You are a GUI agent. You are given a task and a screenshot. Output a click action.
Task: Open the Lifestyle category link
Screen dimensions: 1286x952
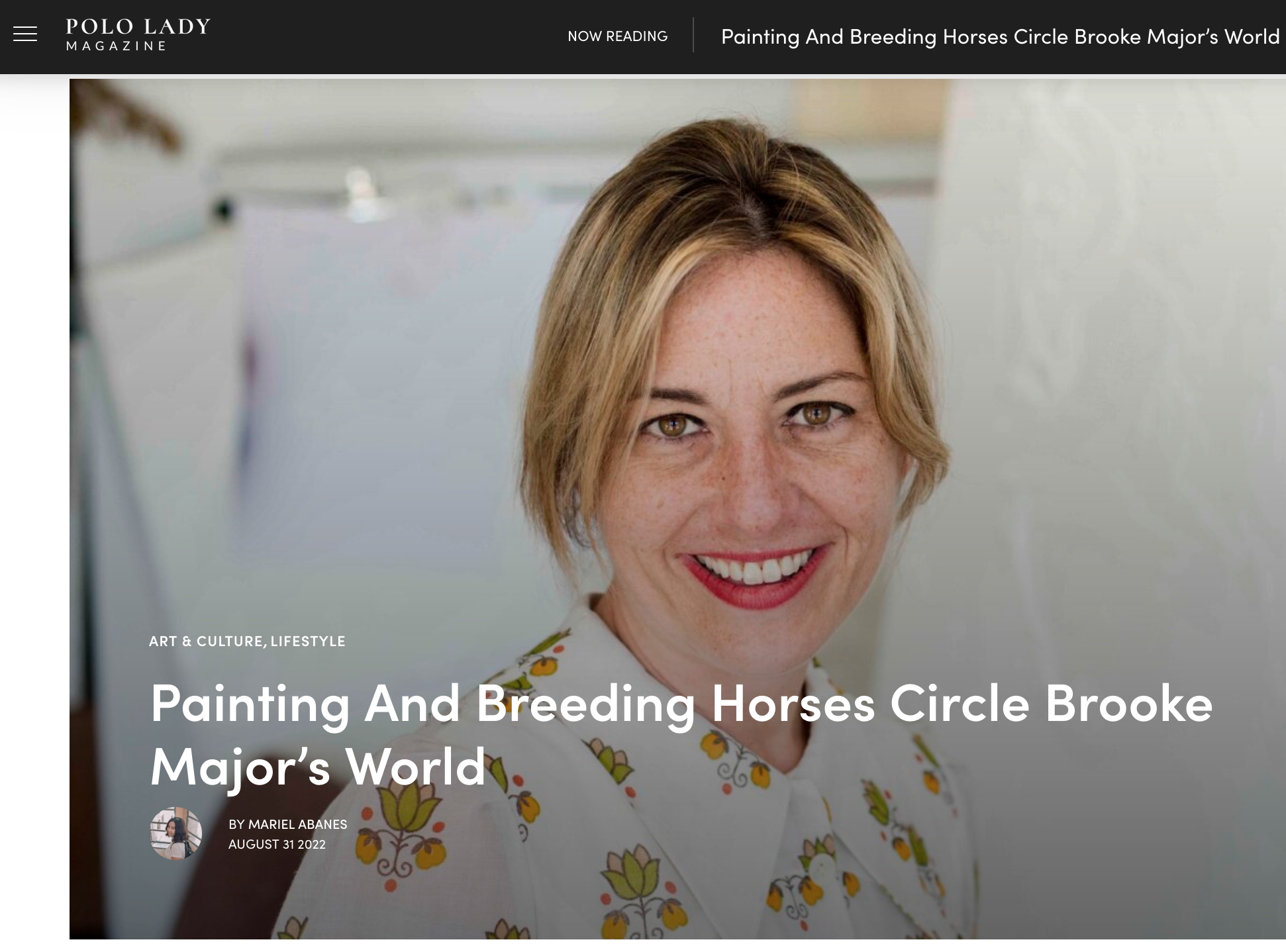click(x=308, y=641)
